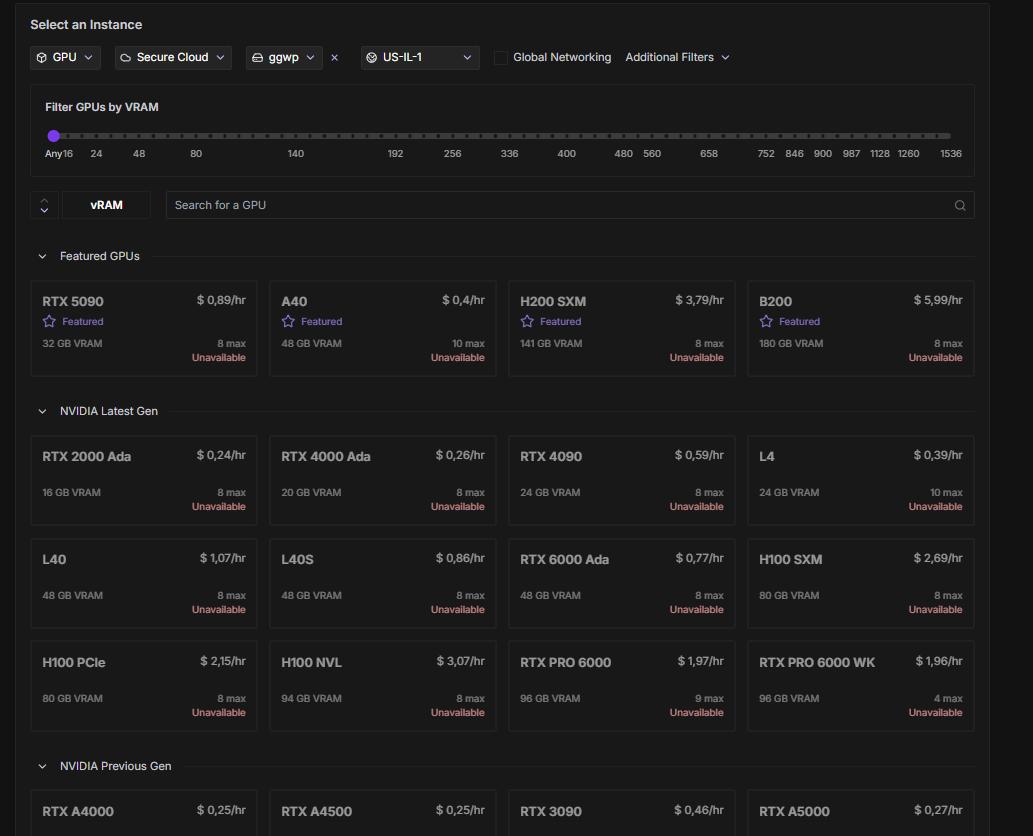Click the vRAM sort button
The height and width of the screenshot is (836, 1033).
point(106,205)
